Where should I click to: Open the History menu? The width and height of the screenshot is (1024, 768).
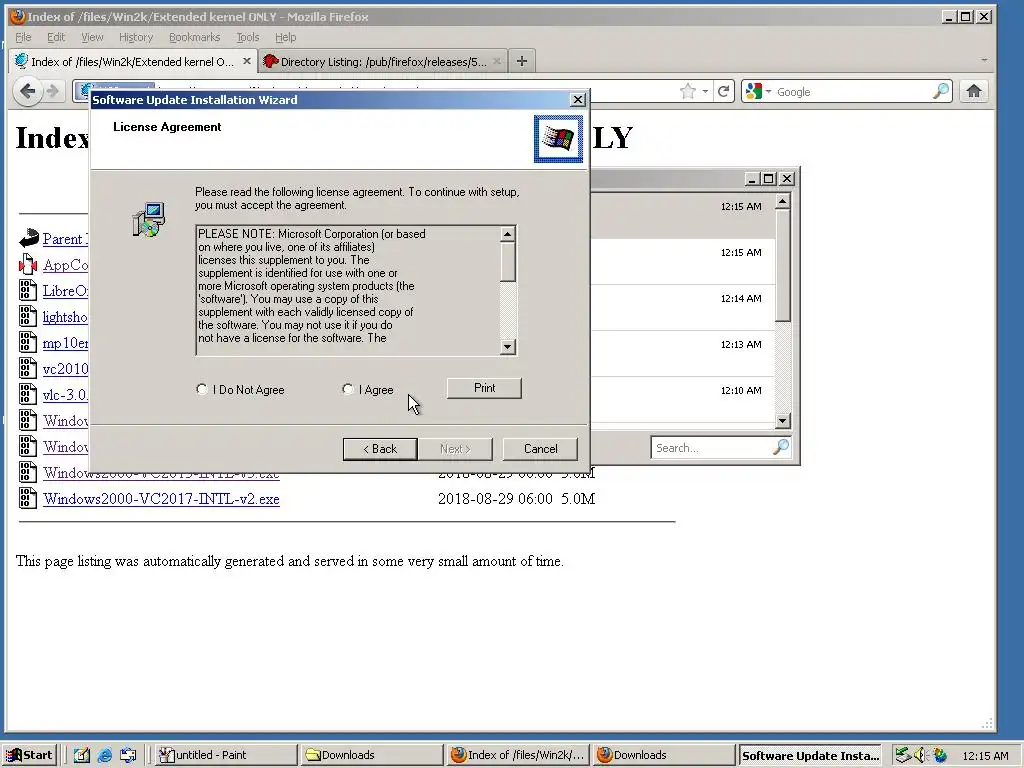(x=136, y=37)
